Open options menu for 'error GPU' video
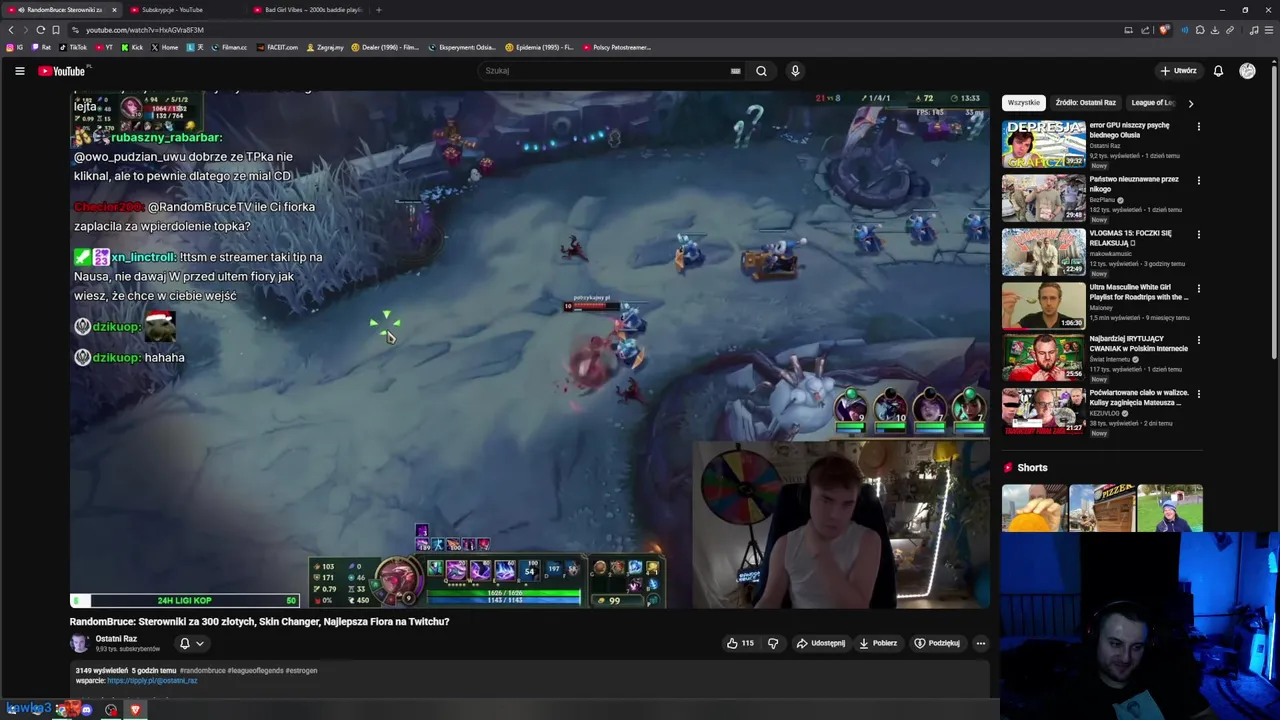Screen dimensions: 1280x720 pos(1198,127)
